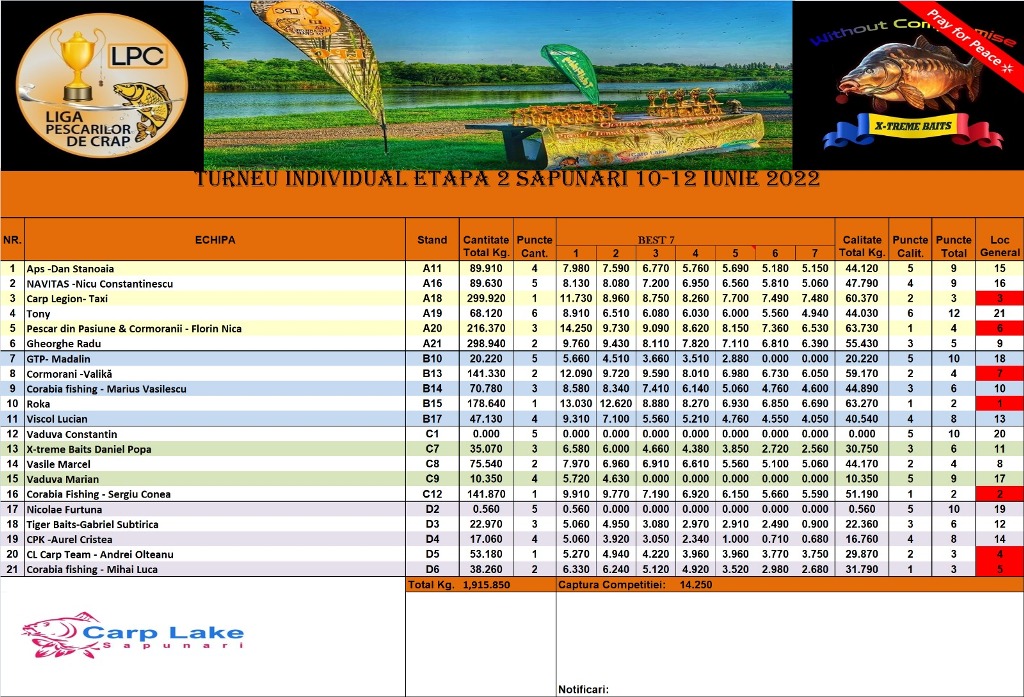The width and height of the screenshot is (1024, 697).
Task: Open the lake banner photo
Action: [x=497, y=85]
